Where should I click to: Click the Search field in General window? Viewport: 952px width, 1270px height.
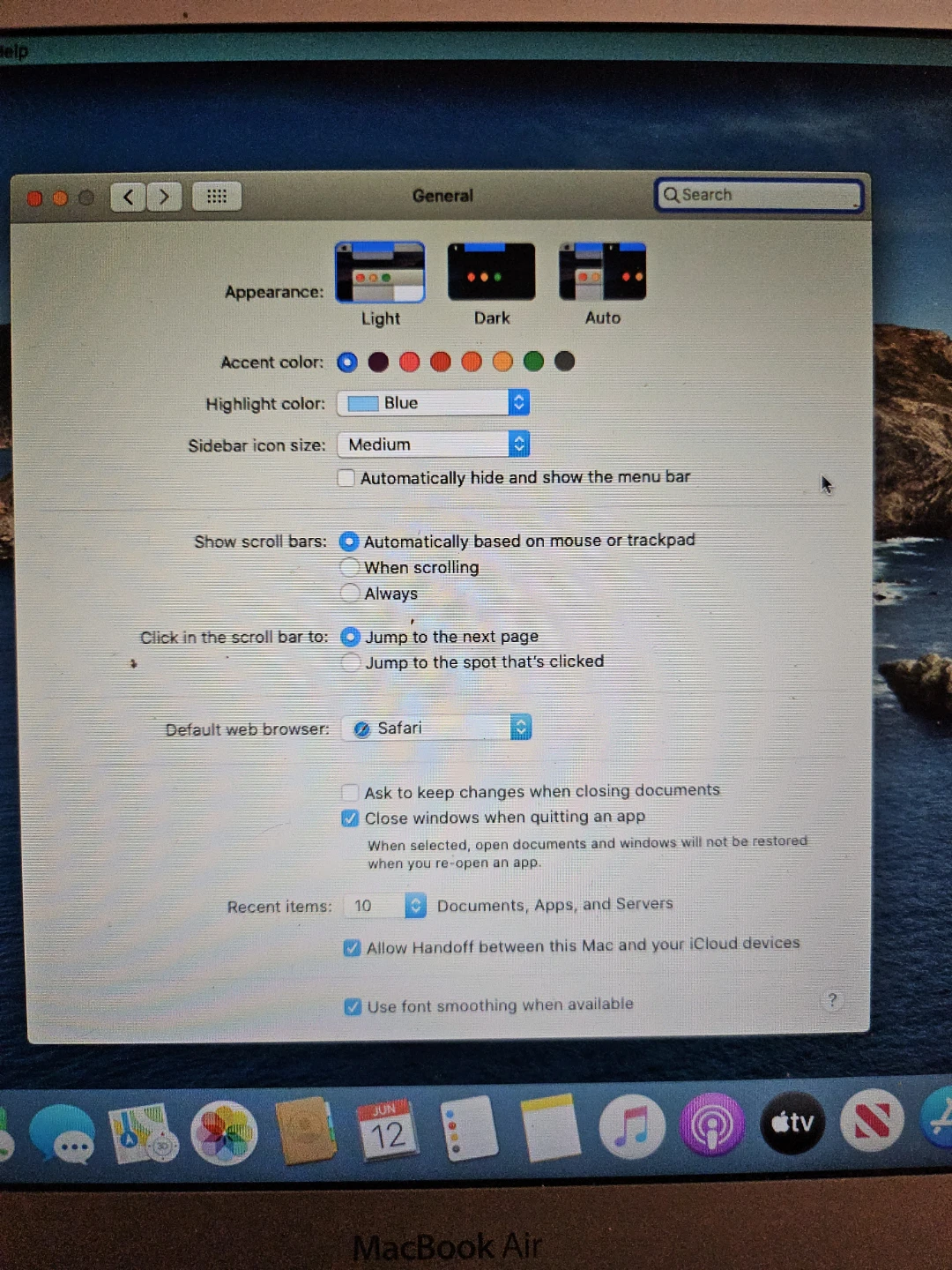[758, 195]
